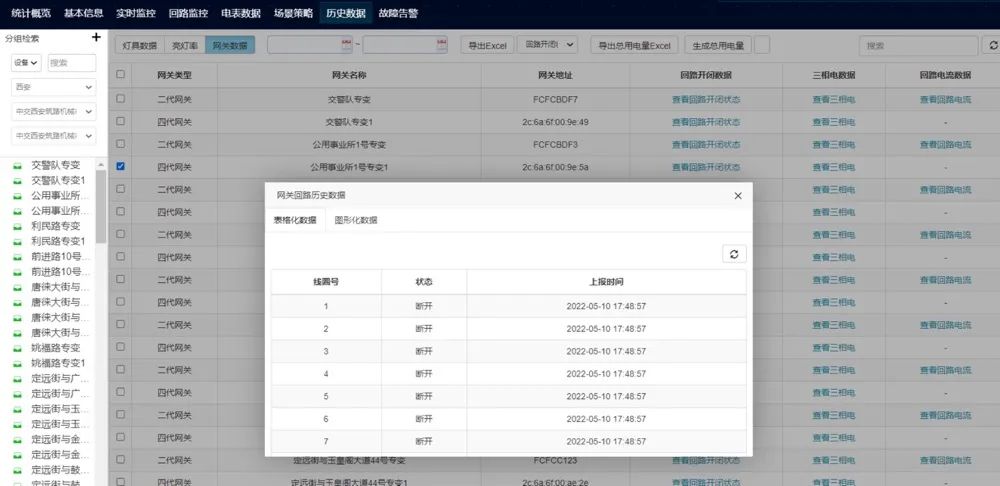The image size is (1000, 486).
Task: Click the 导出Excel button
Action: [x=487, y=45]
